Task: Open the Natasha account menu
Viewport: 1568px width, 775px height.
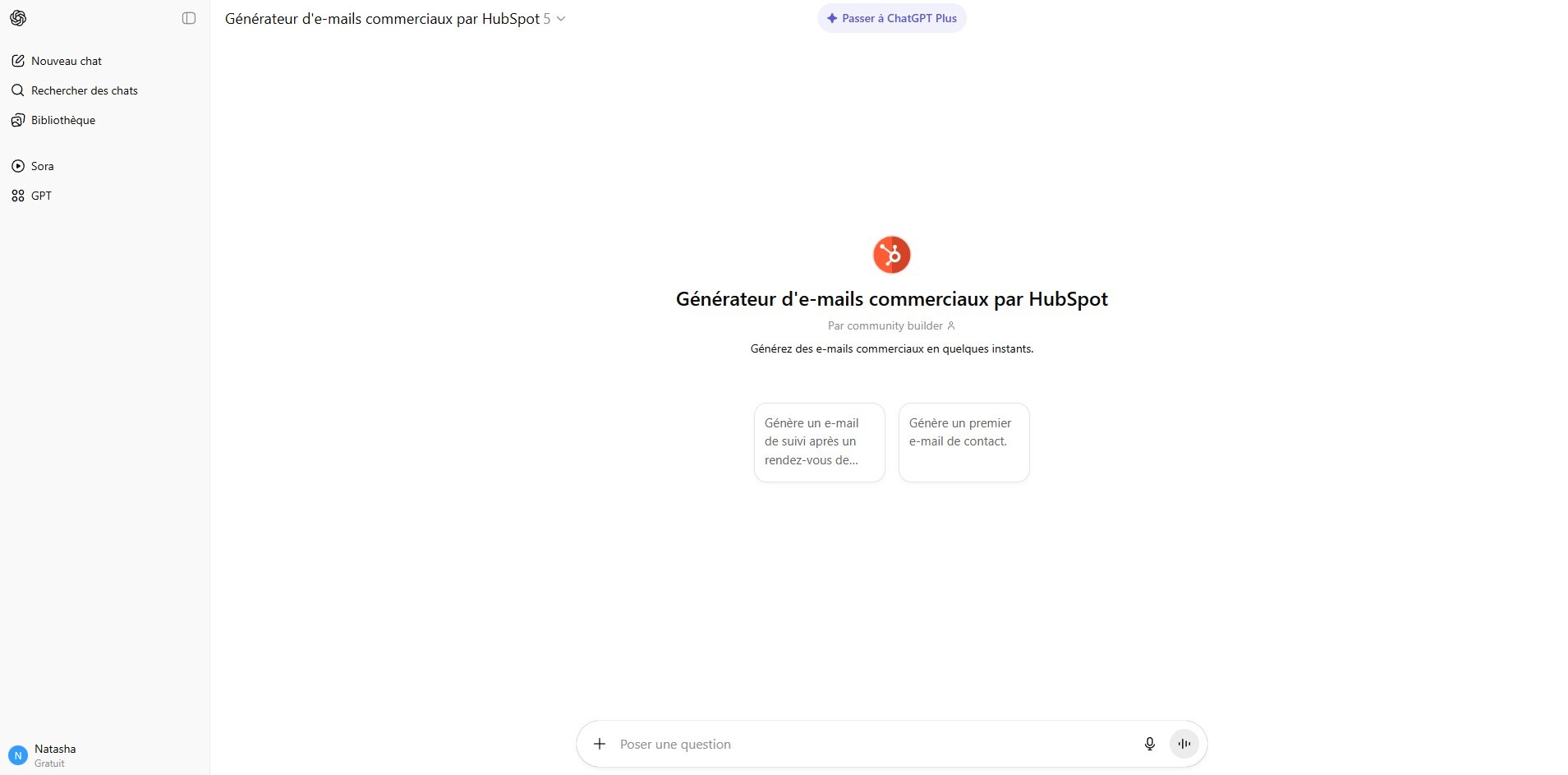Action: (104, 755)
